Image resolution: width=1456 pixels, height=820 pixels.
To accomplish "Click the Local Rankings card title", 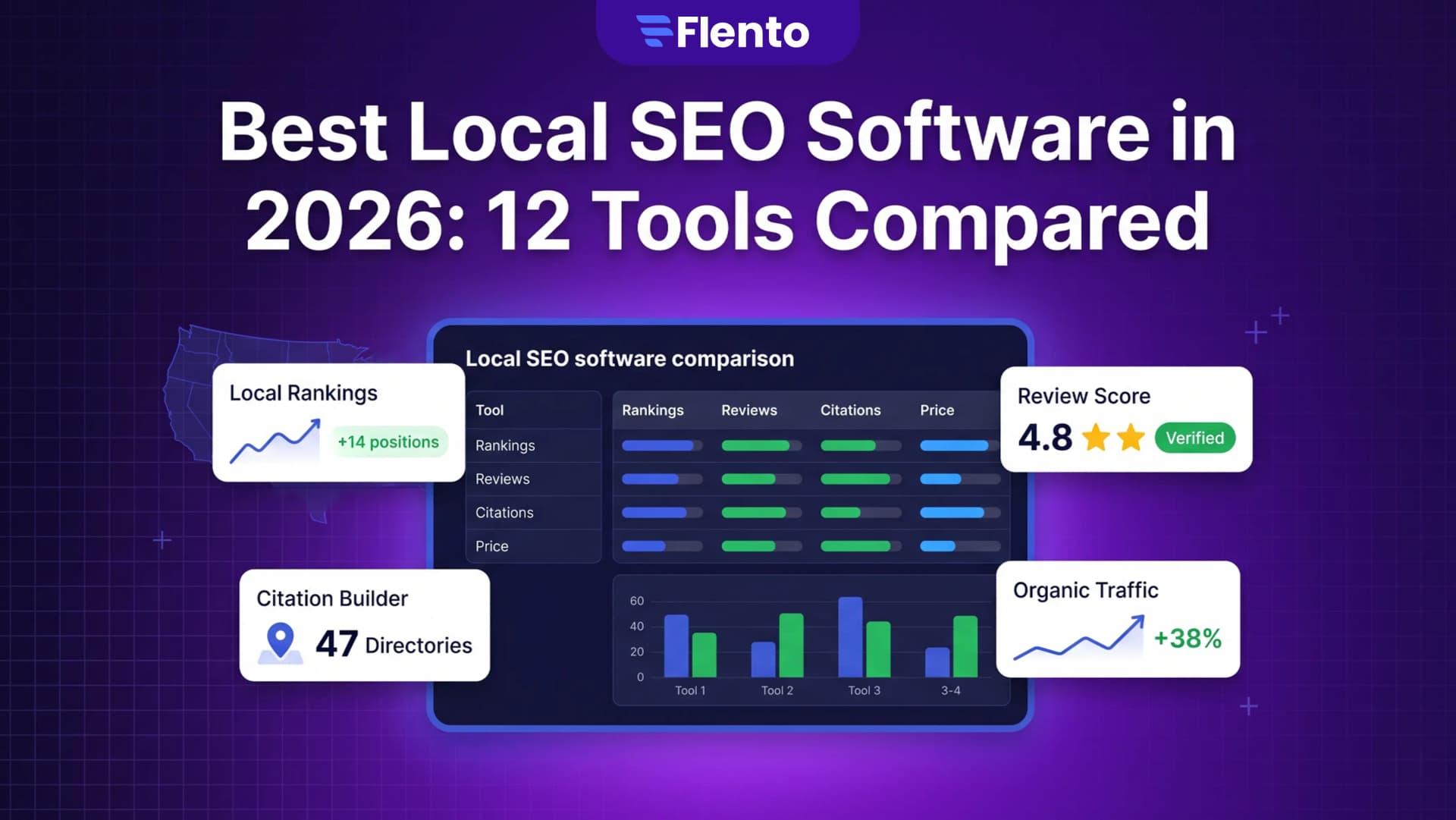I will (303, 393).
